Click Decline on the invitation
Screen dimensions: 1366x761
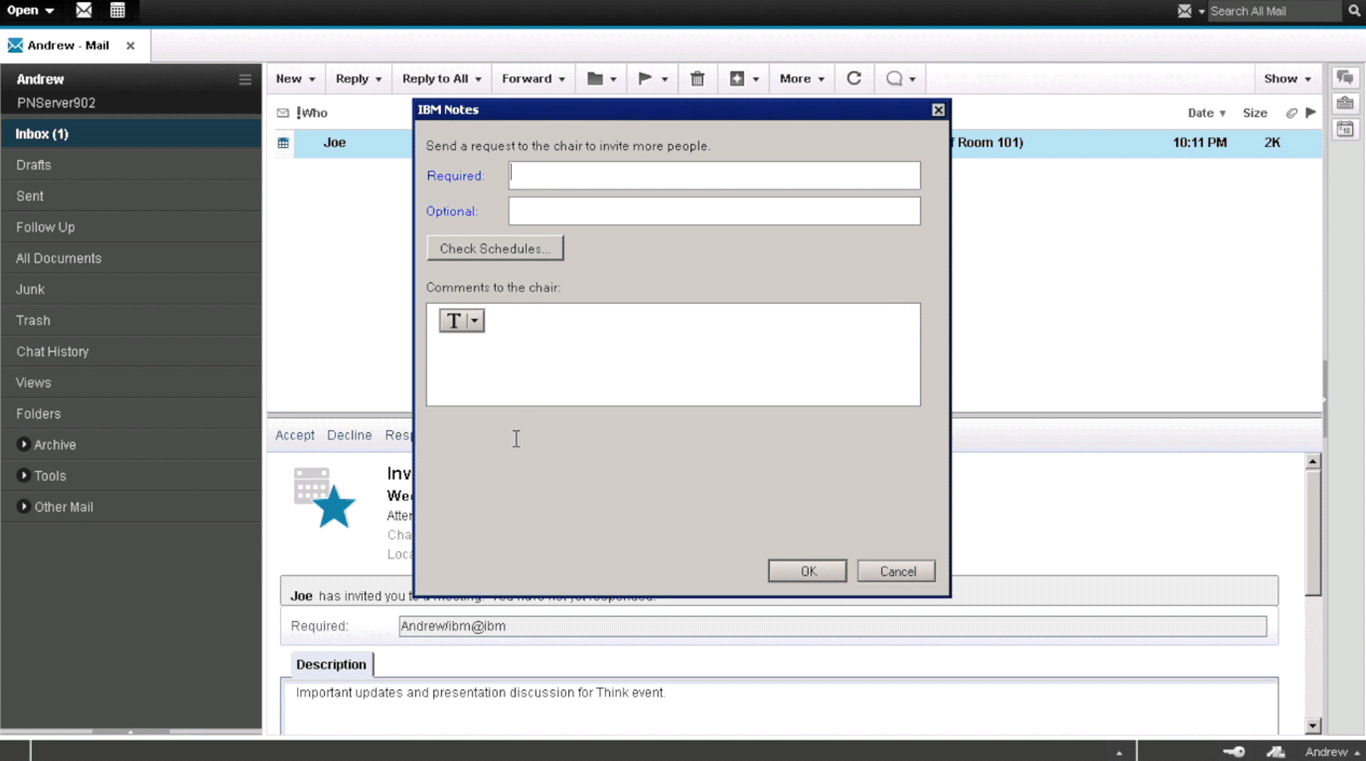click(349, 435)
